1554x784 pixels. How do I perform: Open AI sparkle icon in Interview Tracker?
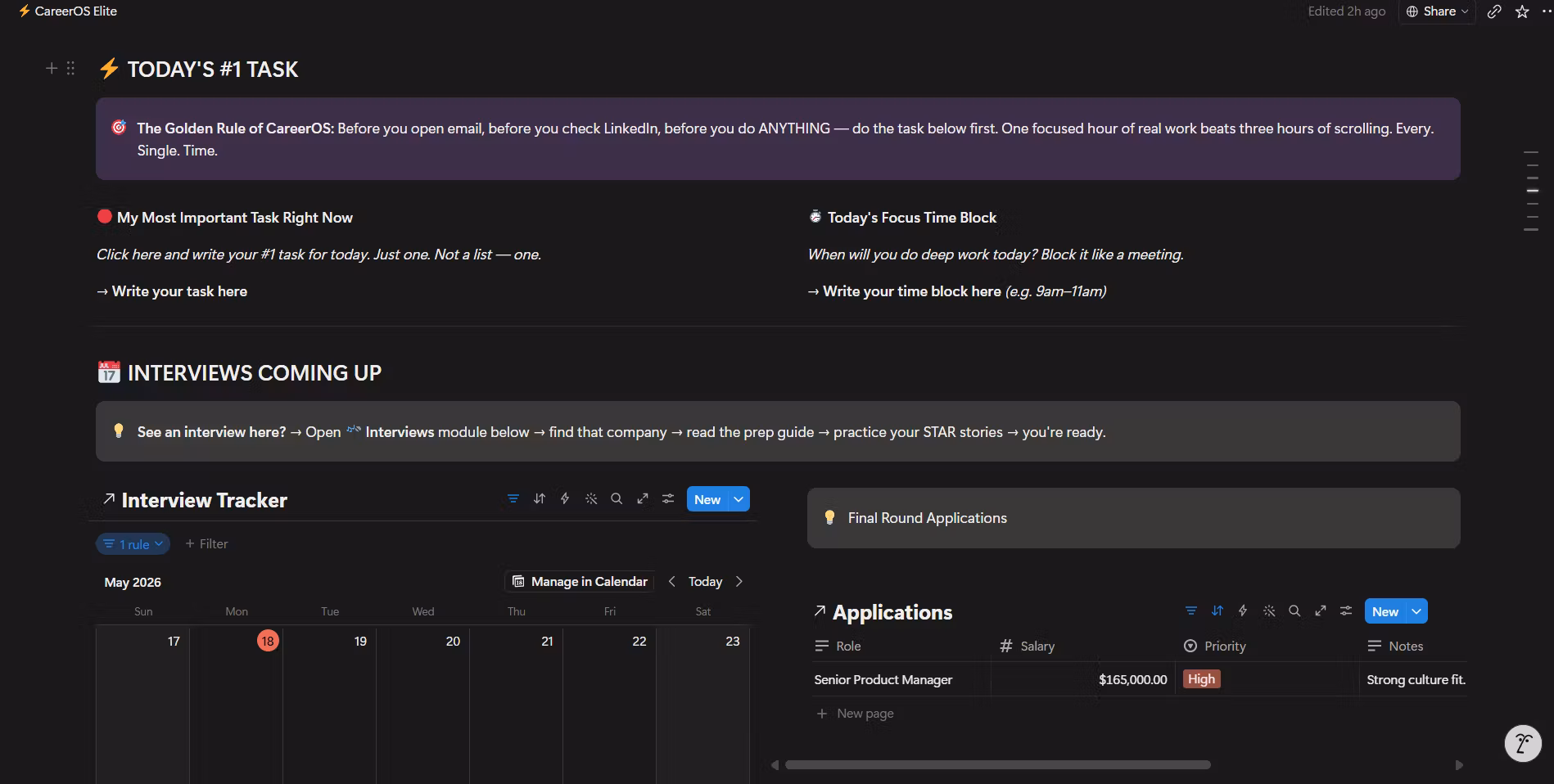click(591, 499)
